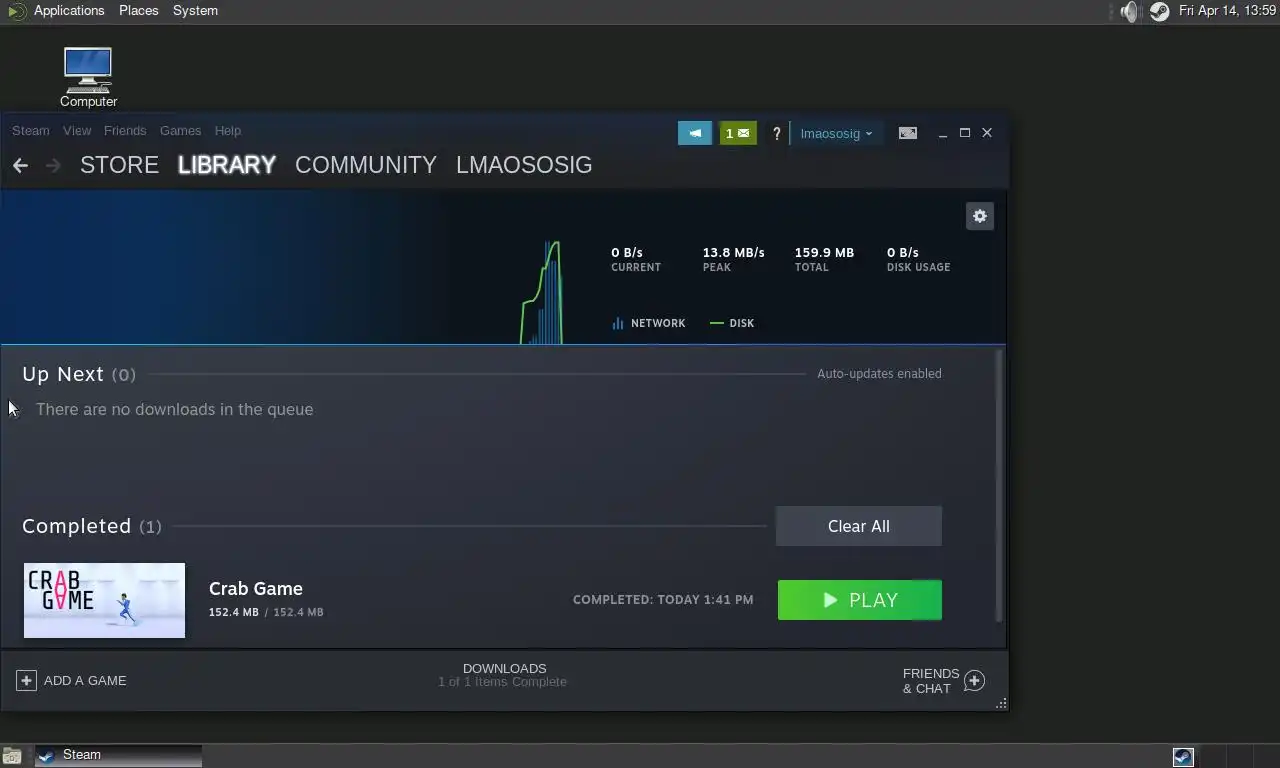This screenshot has height=768, width=1280.
Task: Open Steam help question mark
Action: point(776,133)
